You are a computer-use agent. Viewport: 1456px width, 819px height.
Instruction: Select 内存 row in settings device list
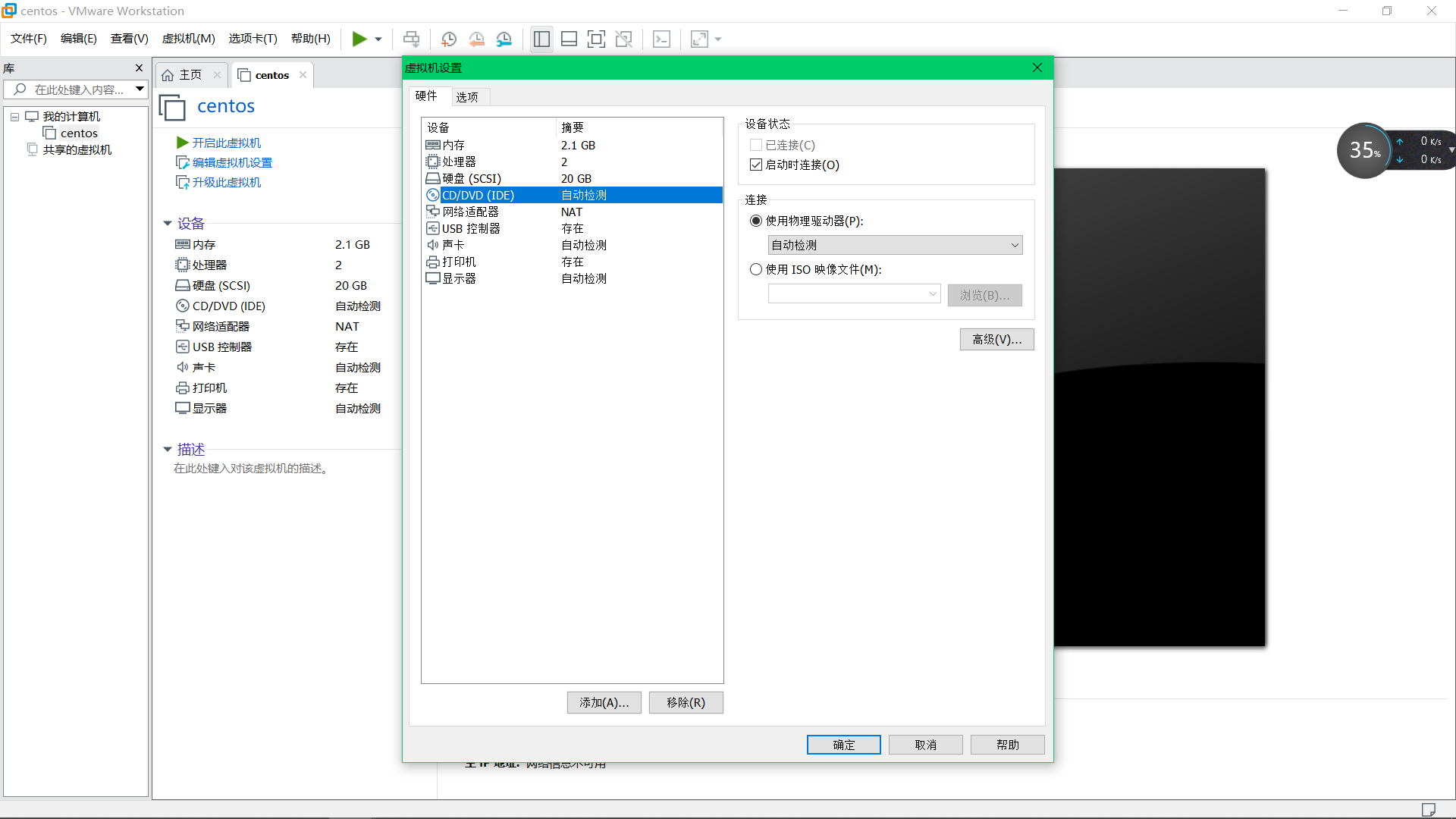click(x=572, y=145)
